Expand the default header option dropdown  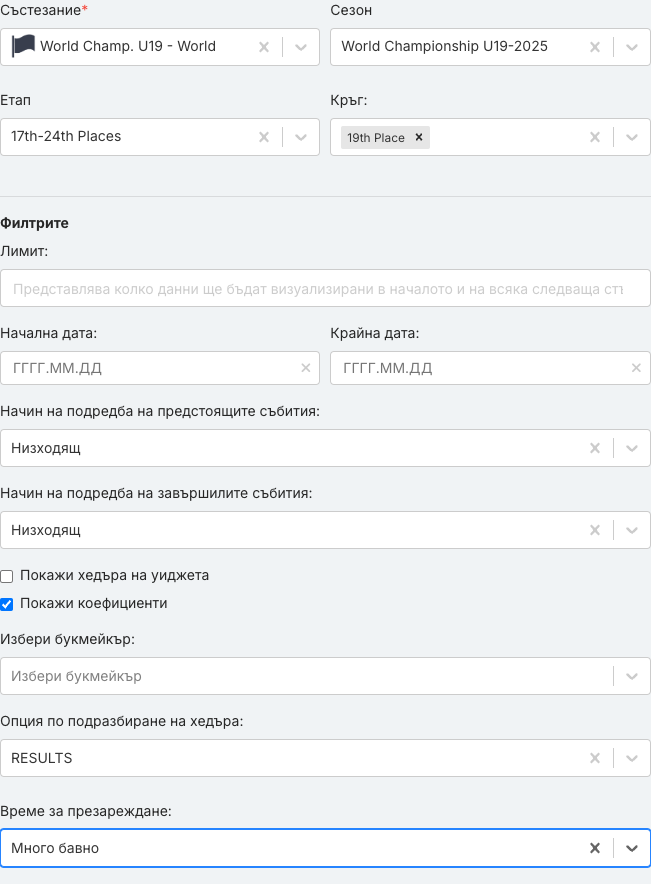click(x=632, y=758)
